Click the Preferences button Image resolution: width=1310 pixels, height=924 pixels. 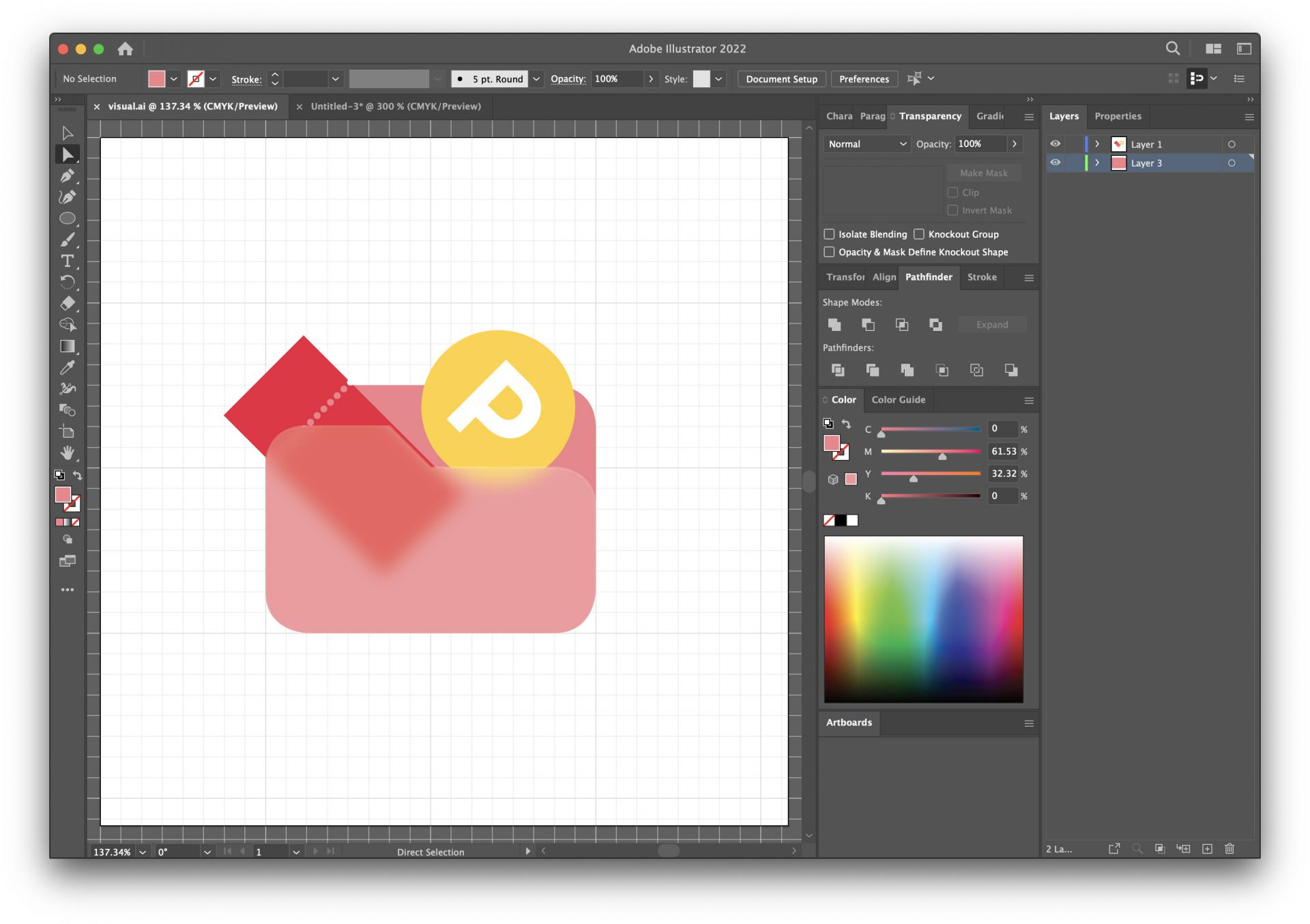point(864,79)
